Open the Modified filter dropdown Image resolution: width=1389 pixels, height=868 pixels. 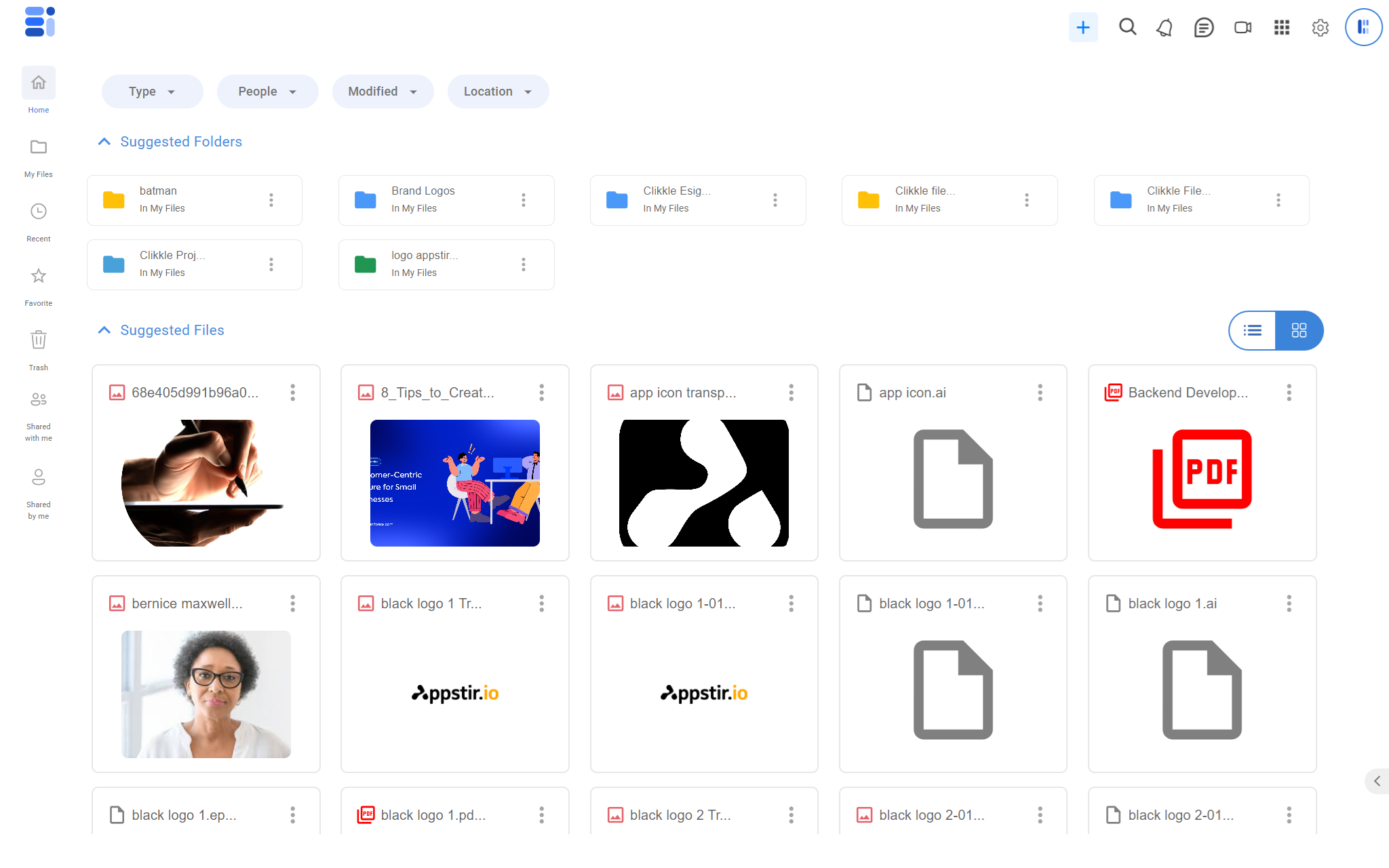tap(383, 92)
